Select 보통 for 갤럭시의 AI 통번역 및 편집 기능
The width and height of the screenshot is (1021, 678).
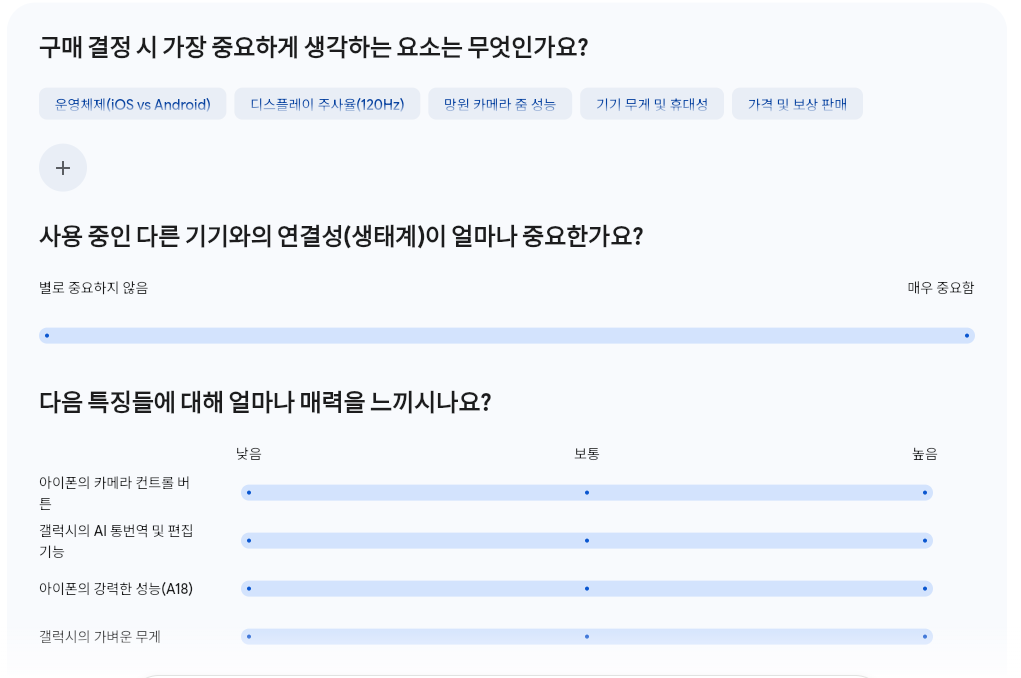tap(585, 540)
